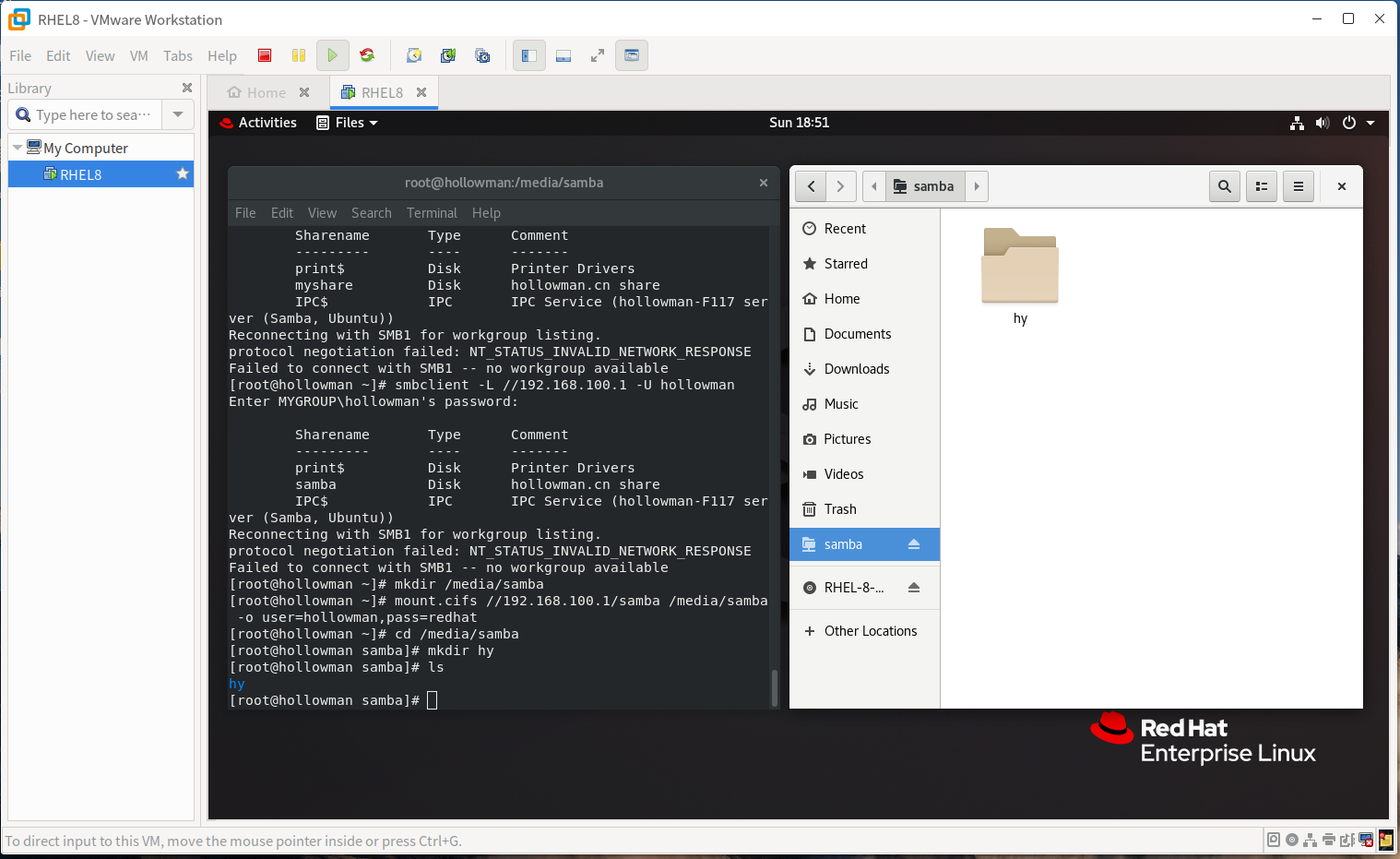Toggle the library sidebar display

529,55
